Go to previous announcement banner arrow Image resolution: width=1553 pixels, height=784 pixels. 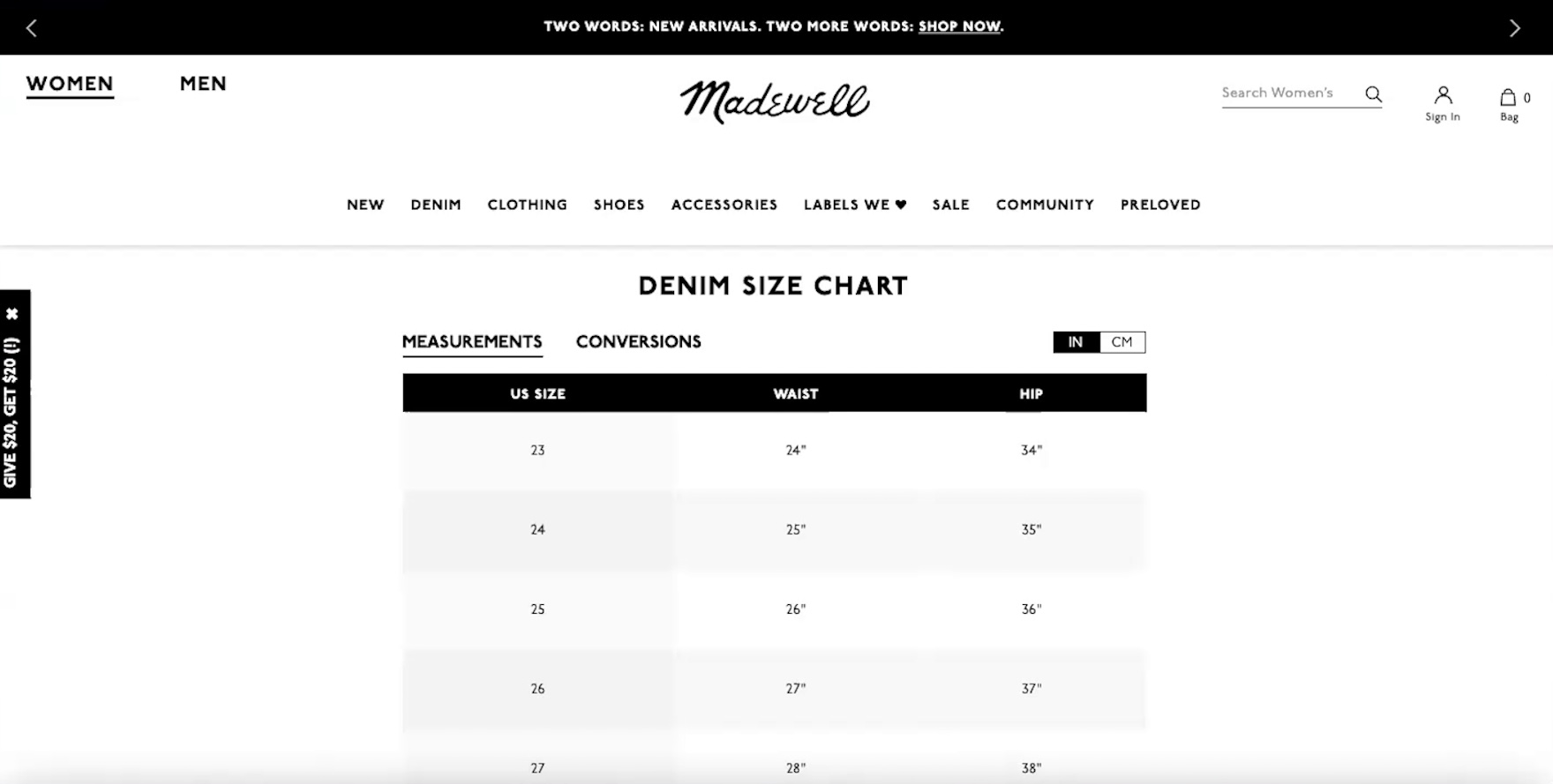32,28
